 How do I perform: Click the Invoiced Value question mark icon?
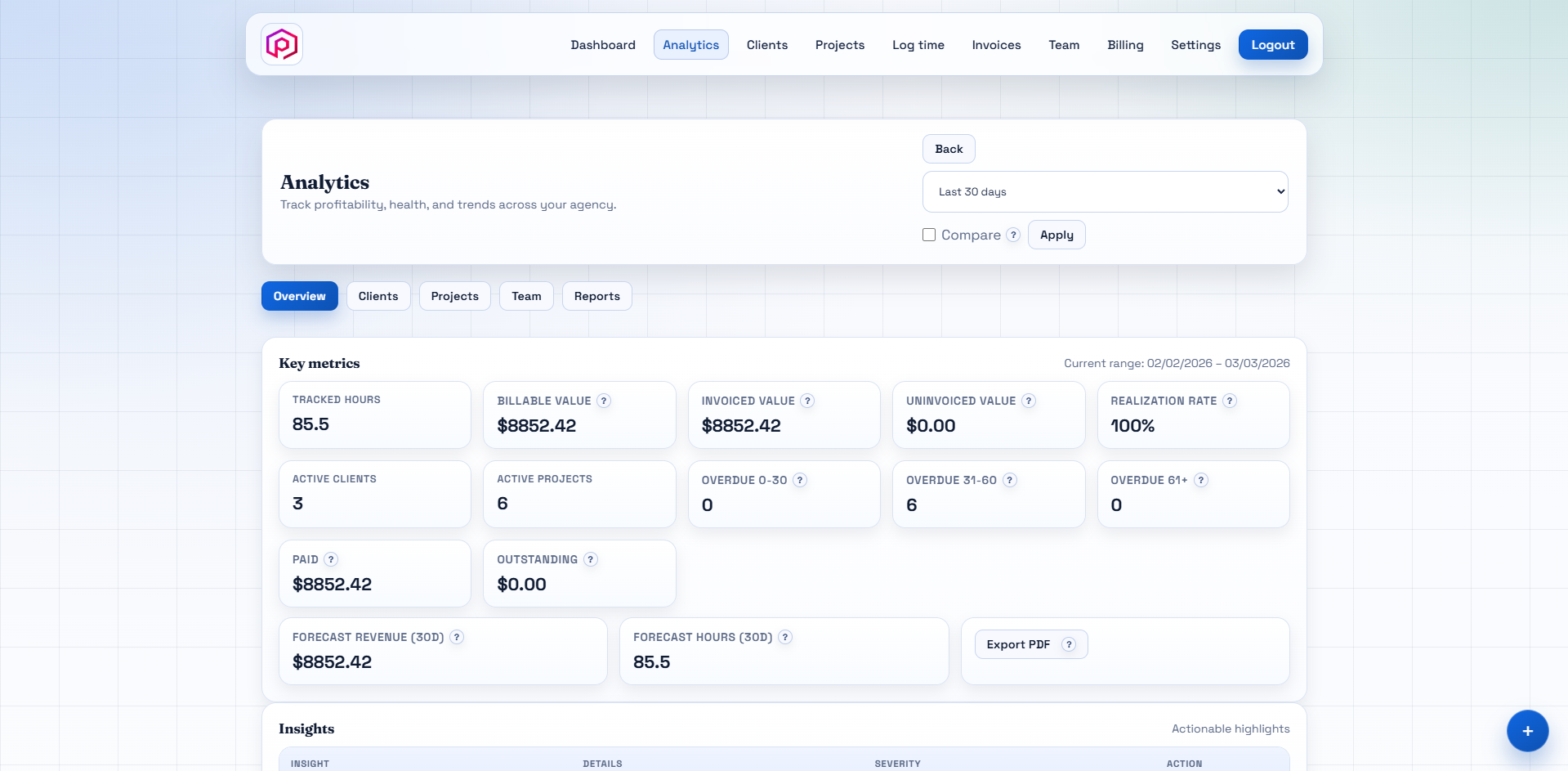pyautogui.click(x=807, y=401)
